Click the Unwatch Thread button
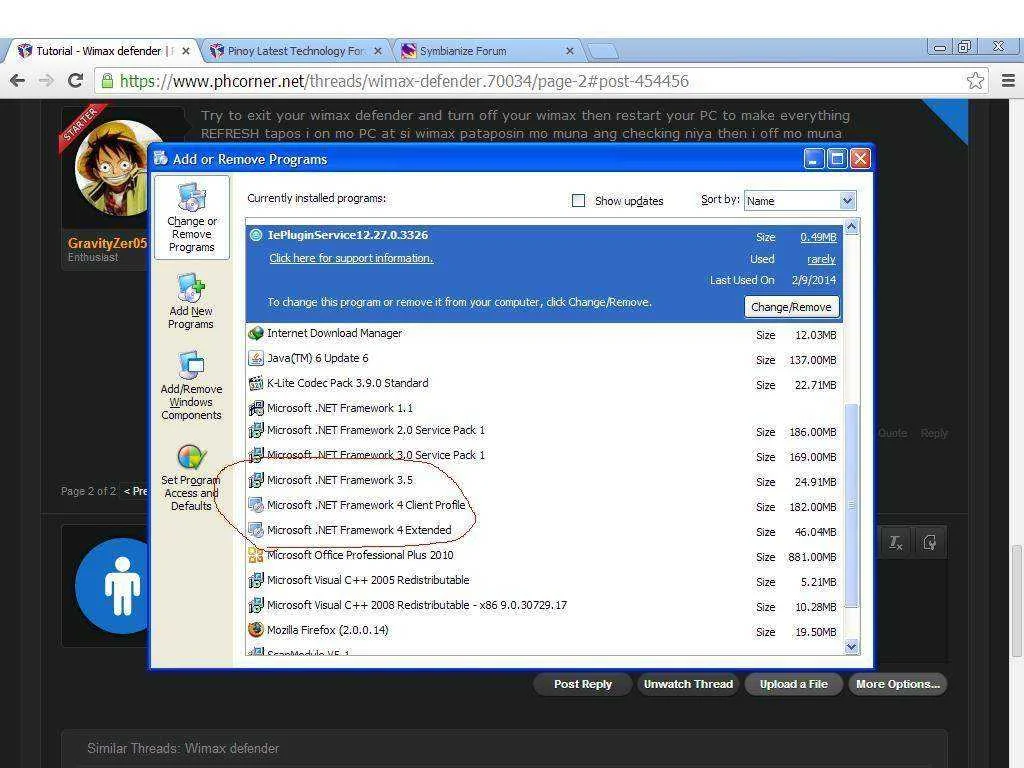 coord(688,684)
